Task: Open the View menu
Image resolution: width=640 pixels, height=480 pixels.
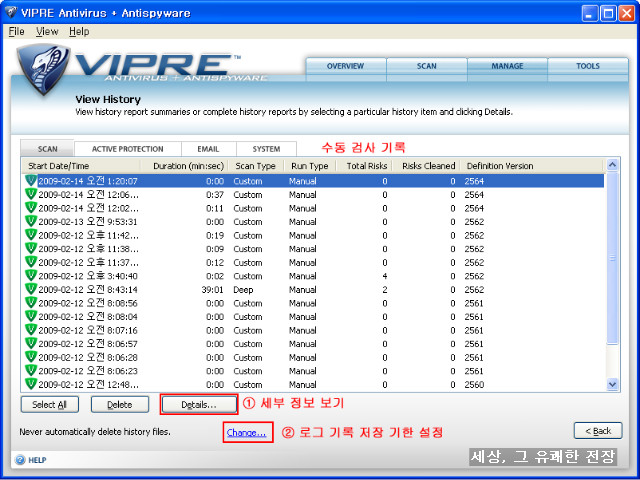Action: [47, 31]
